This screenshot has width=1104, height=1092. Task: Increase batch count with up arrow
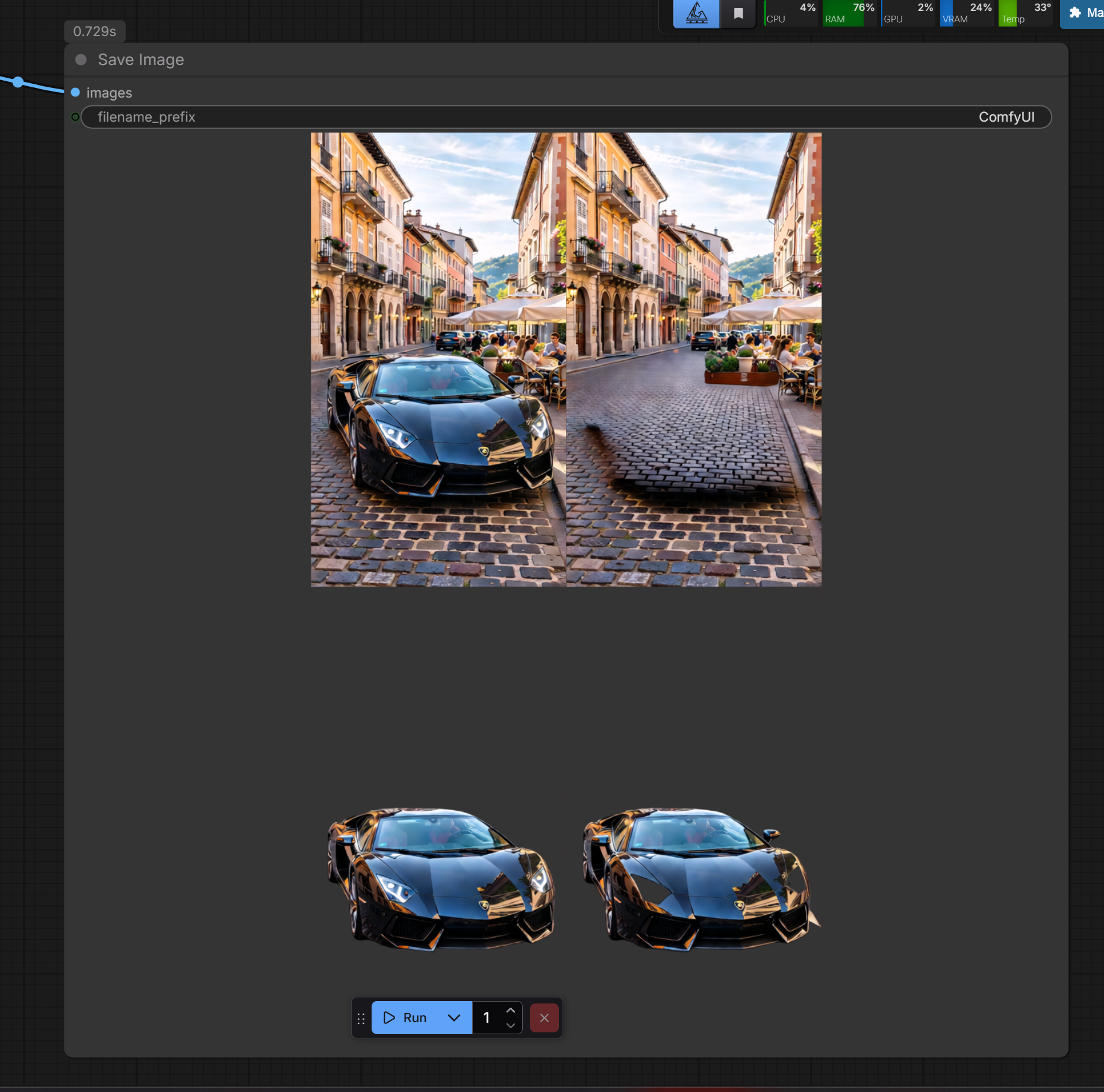pyautogui.click(x=511, y=1010)
